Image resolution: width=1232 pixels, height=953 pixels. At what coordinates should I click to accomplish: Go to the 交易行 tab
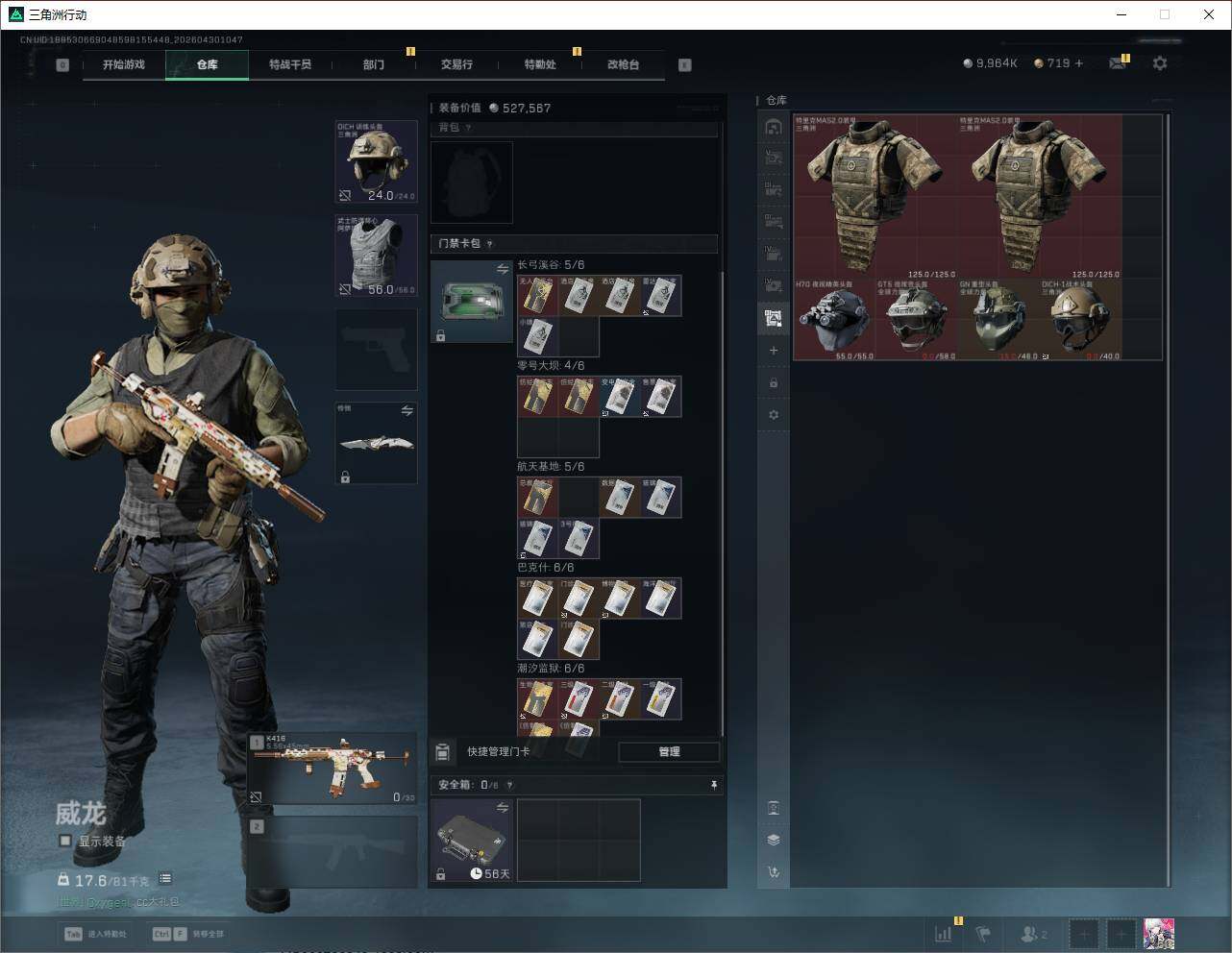tap(456, 64)
